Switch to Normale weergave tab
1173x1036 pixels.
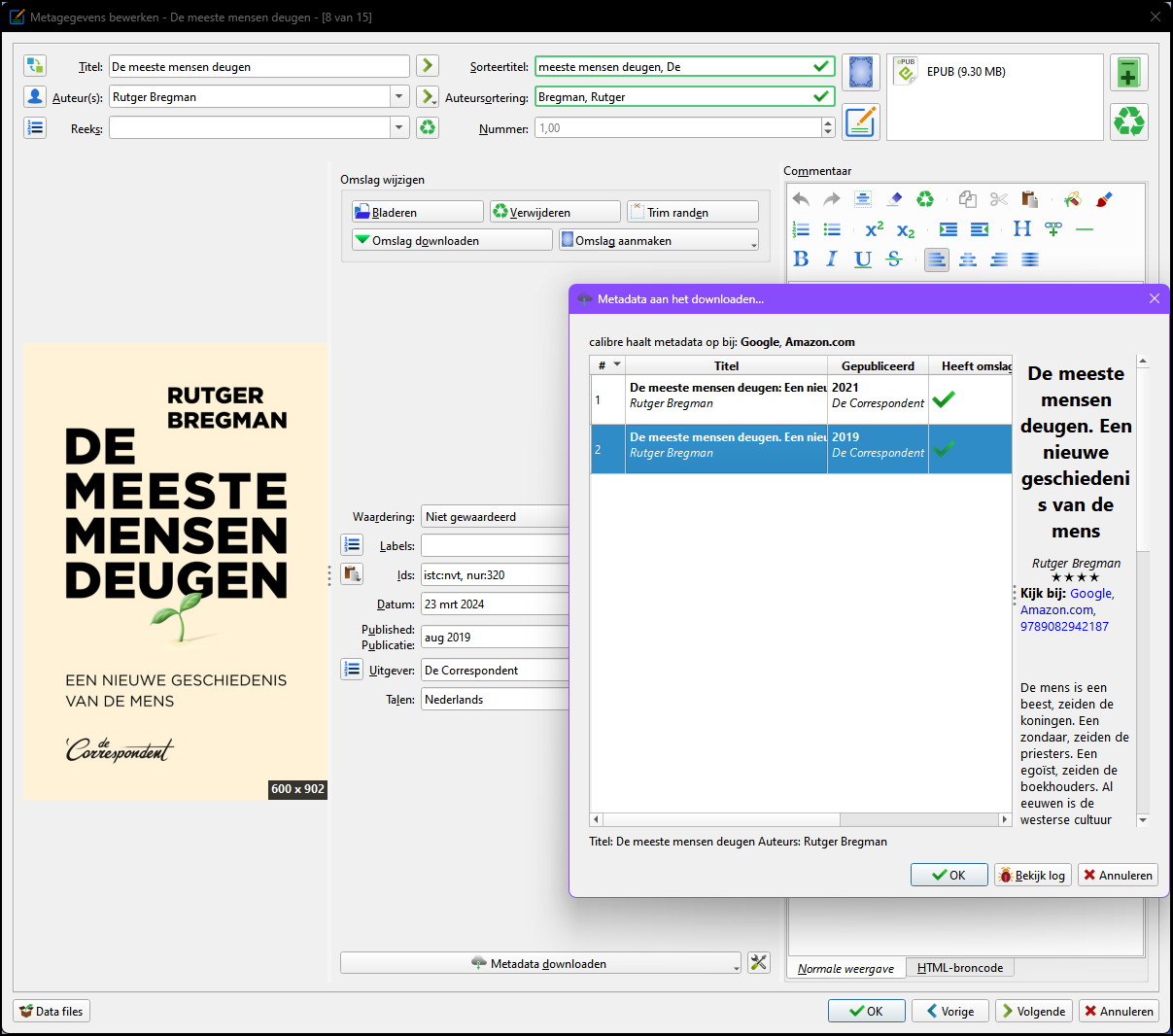tap(845, 968)
